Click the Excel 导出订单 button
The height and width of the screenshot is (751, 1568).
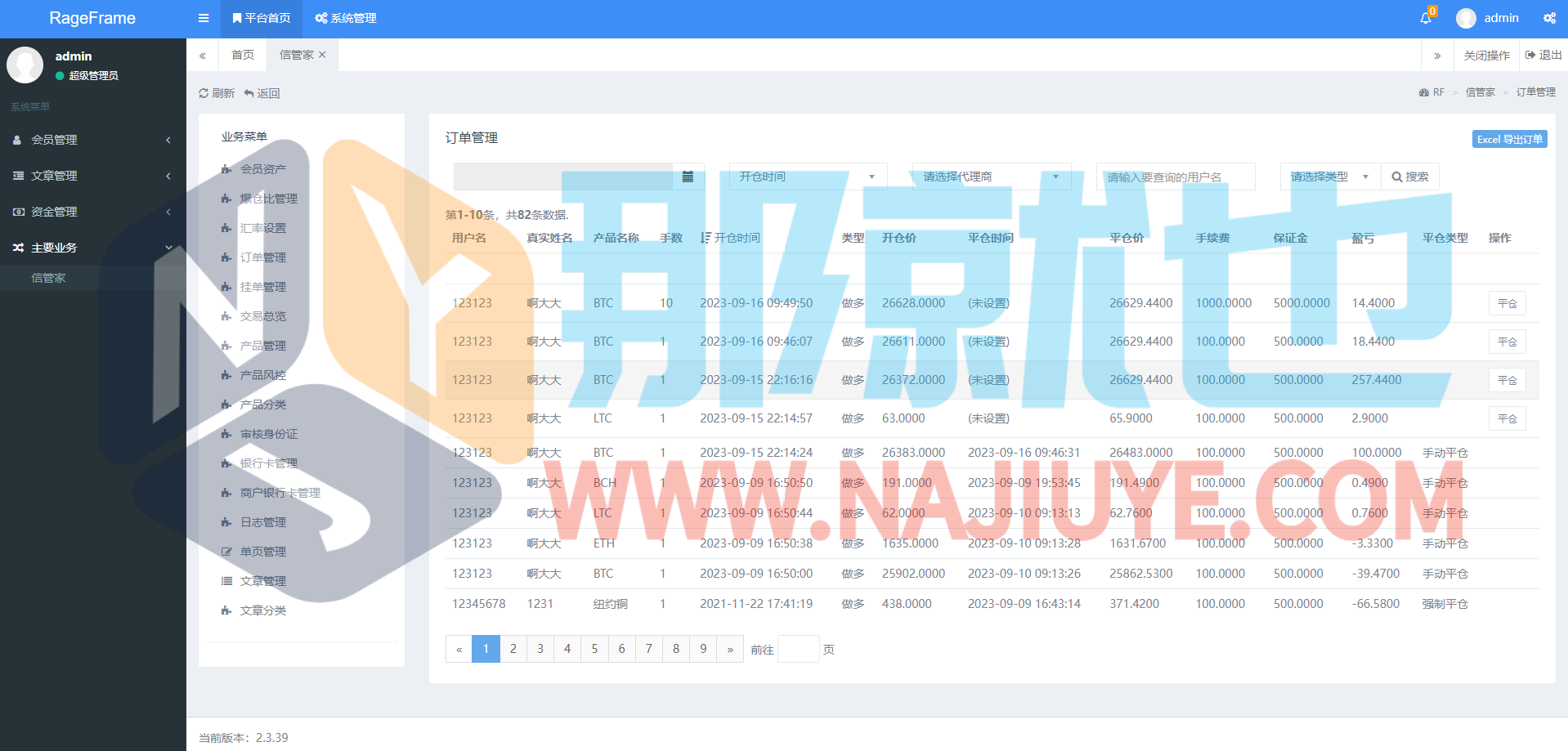1509,140
